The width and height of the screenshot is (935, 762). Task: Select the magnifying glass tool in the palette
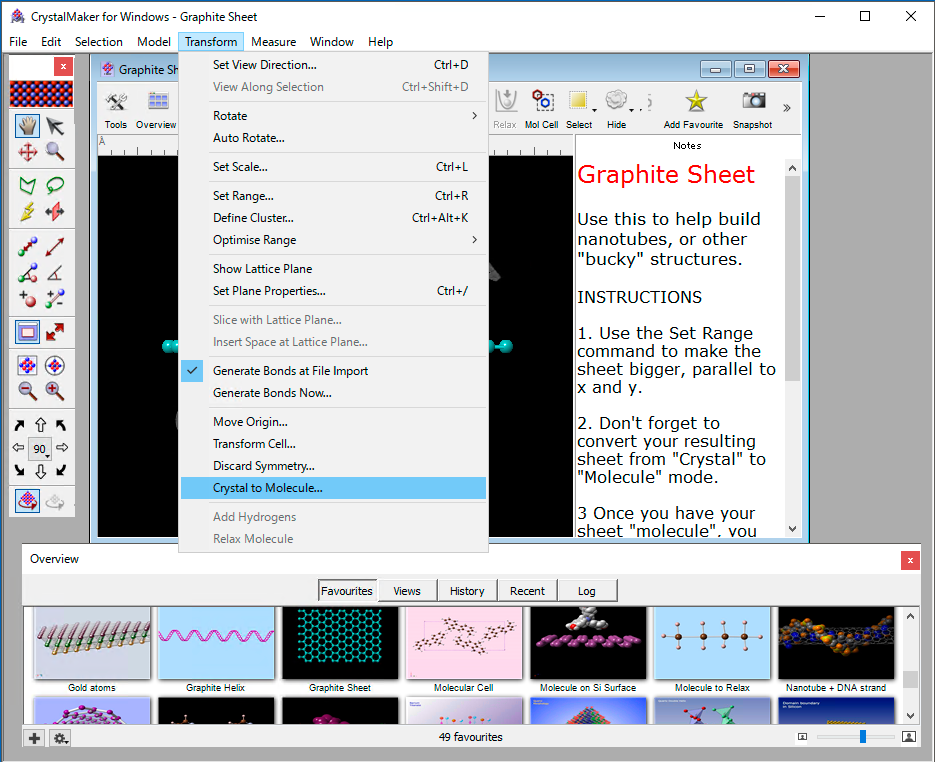click(x=55, y=152)
